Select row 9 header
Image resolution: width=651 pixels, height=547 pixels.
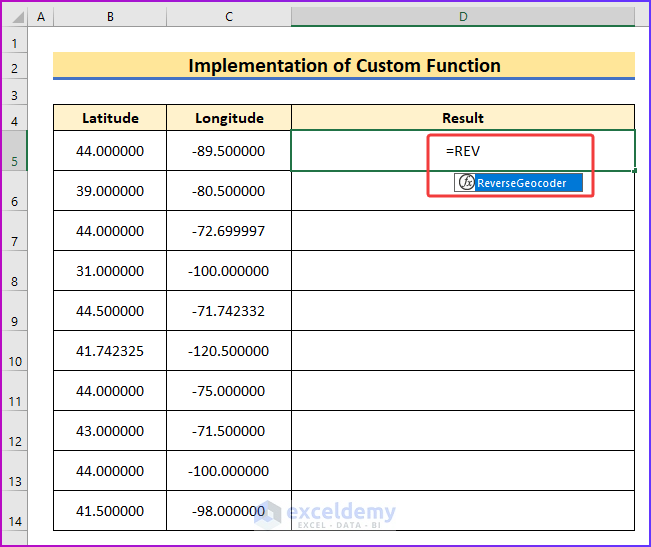coord(15,310)
